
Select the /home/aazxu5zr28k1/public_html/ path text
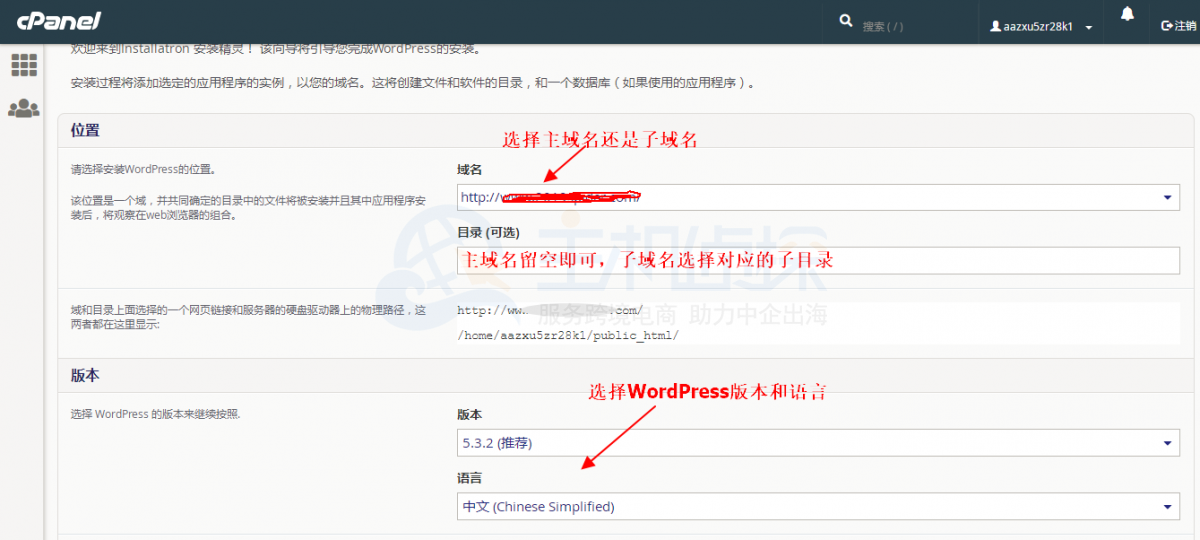pyautogui.click(x=568, y=335)
